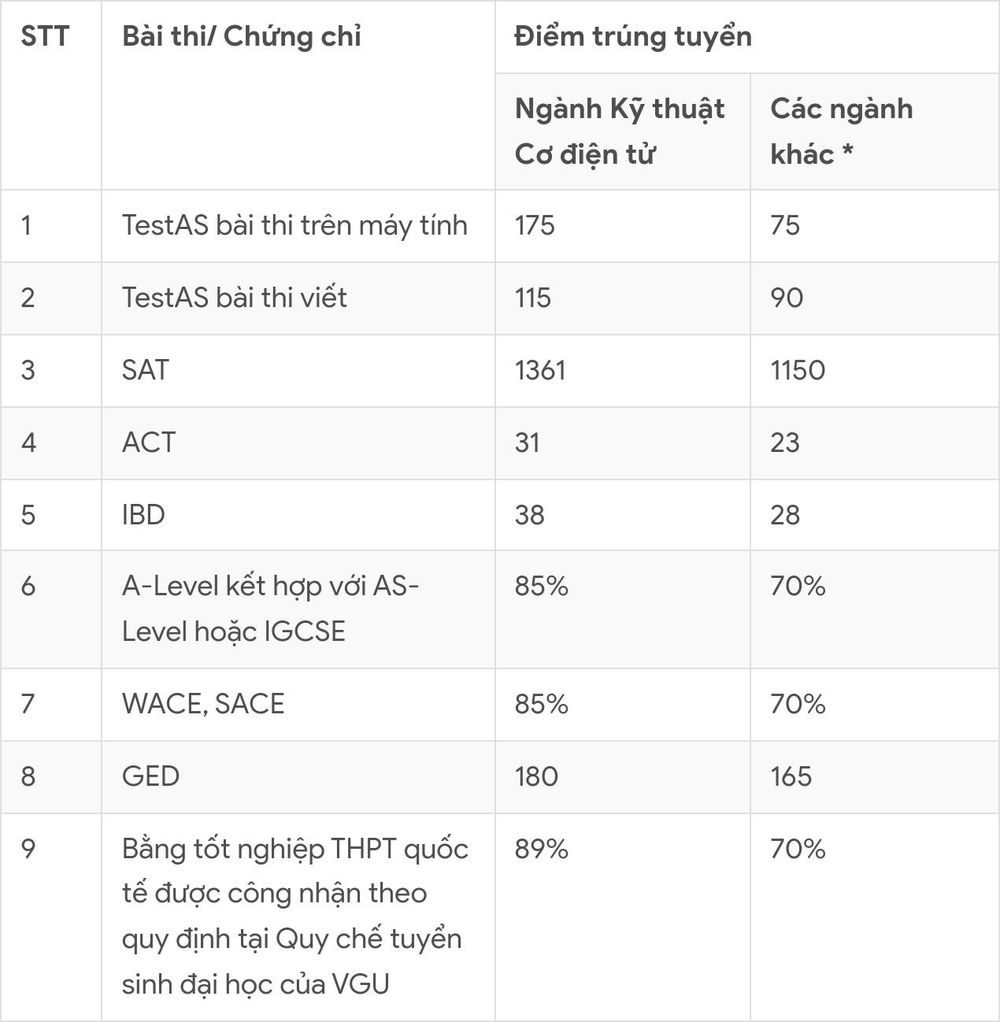Click the ACT row label

tap(149, 443)
